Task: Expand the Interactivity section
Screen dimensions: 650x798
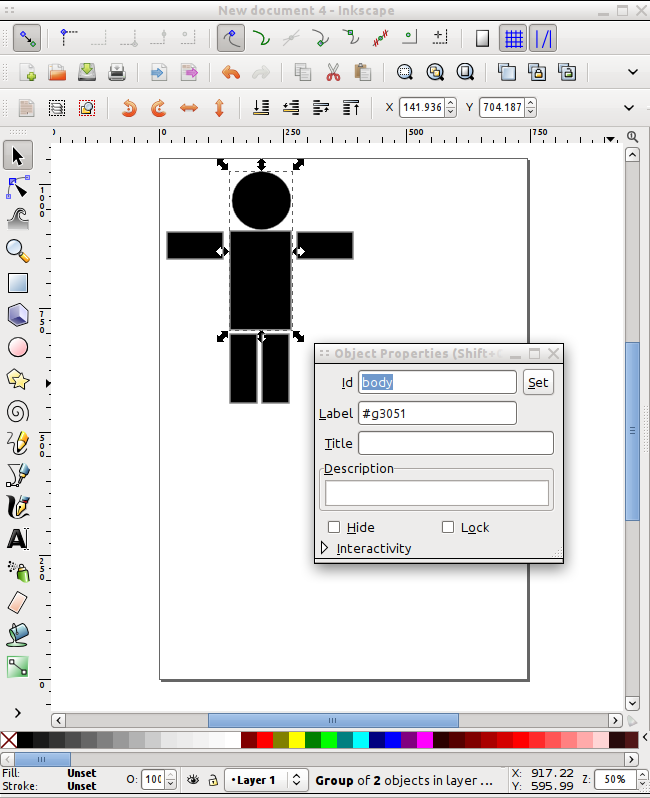Action: point(325,548)
